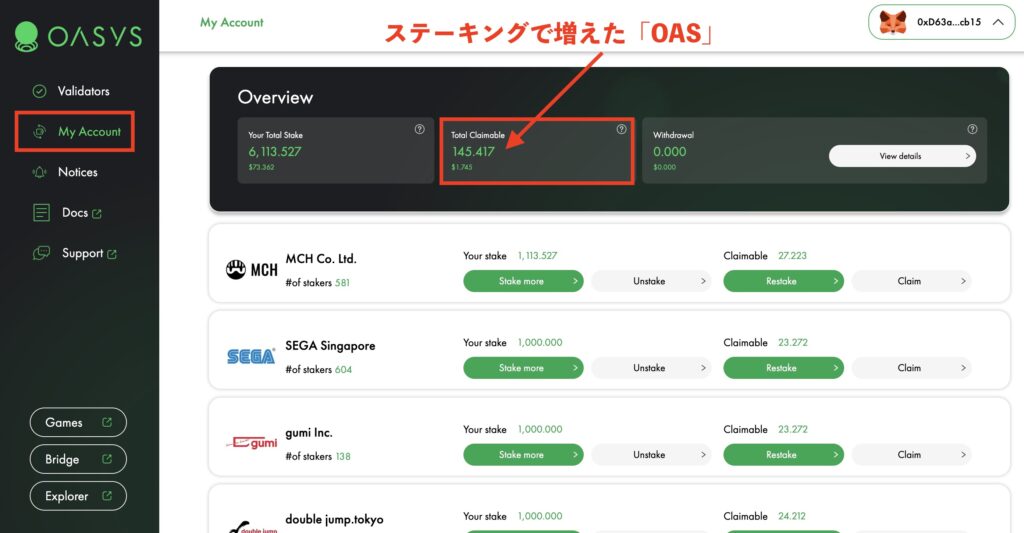Click SEGA Singapore stakers count 604
The height and width of the screenshot is (533, 1024).
[x=343, y=370]
